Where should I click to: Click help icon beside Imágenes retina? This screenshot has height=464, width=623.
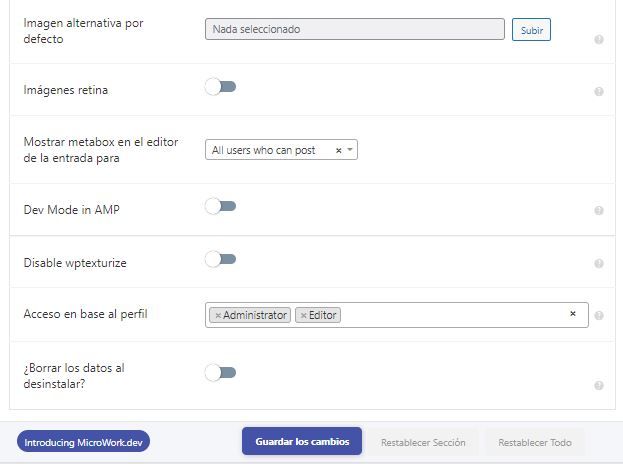pos(599,91)
